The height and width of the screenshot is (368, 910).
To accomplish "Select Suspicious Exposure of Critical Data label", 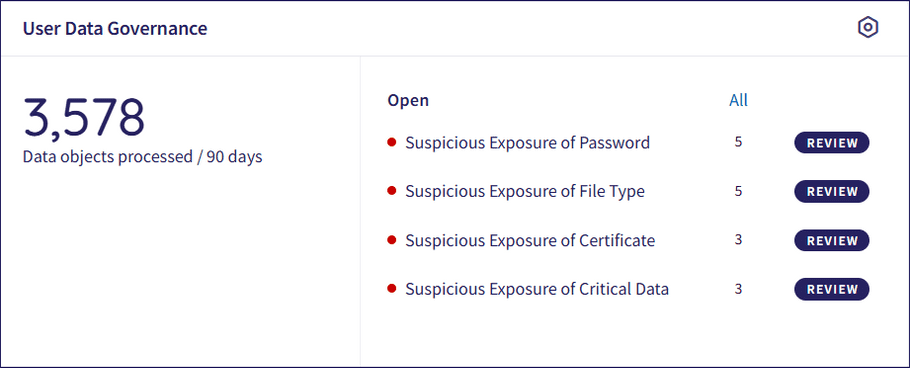I will [x=537, y=289].
